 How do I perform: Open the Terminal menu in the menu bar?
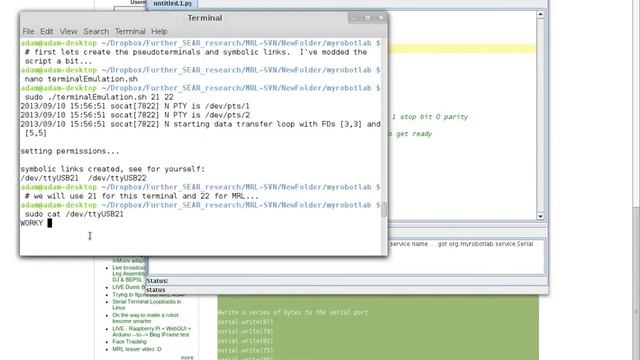click(x=130, y=31)
